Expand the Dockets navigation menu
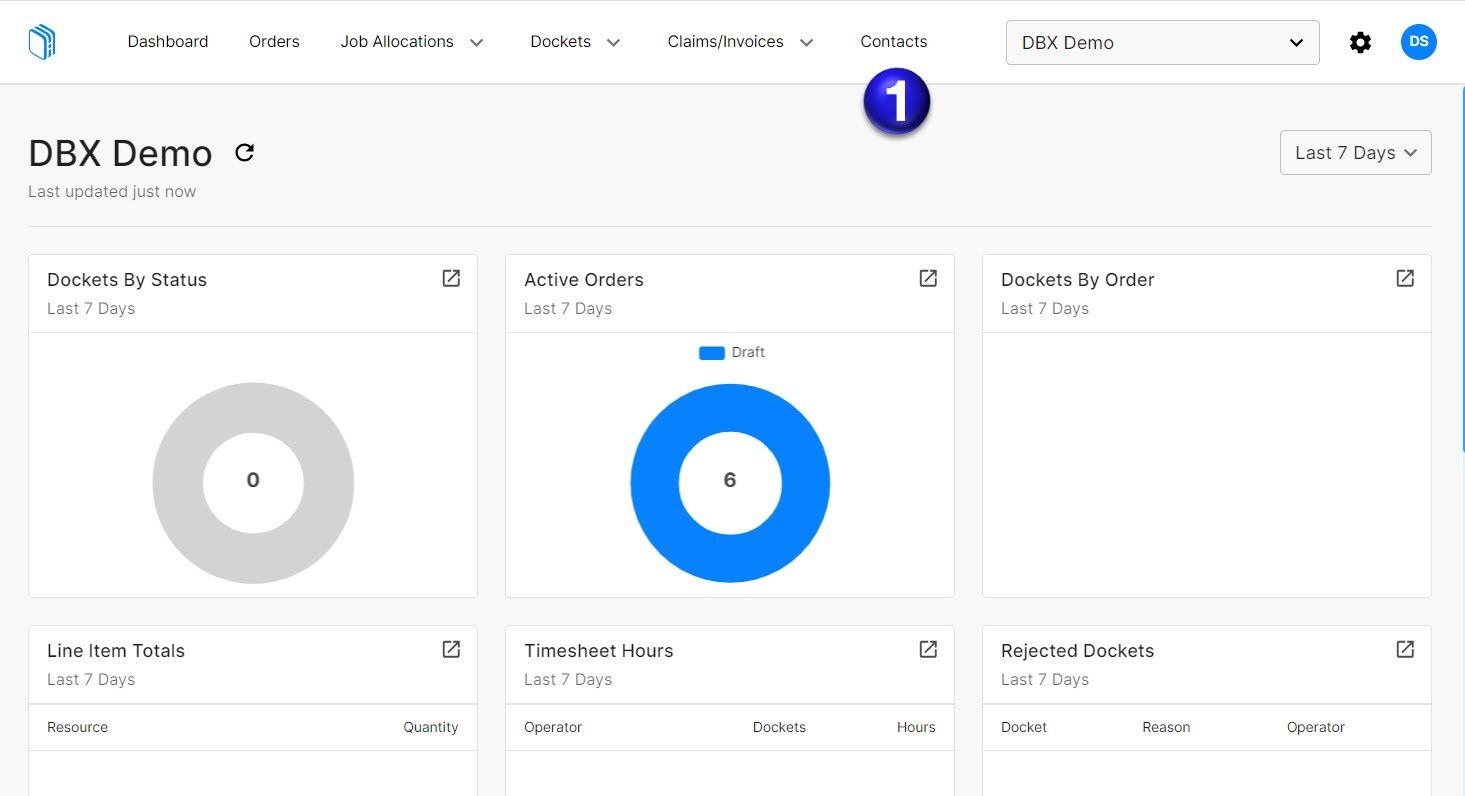This screenshot has height=796, width=1465. point(576,42)
